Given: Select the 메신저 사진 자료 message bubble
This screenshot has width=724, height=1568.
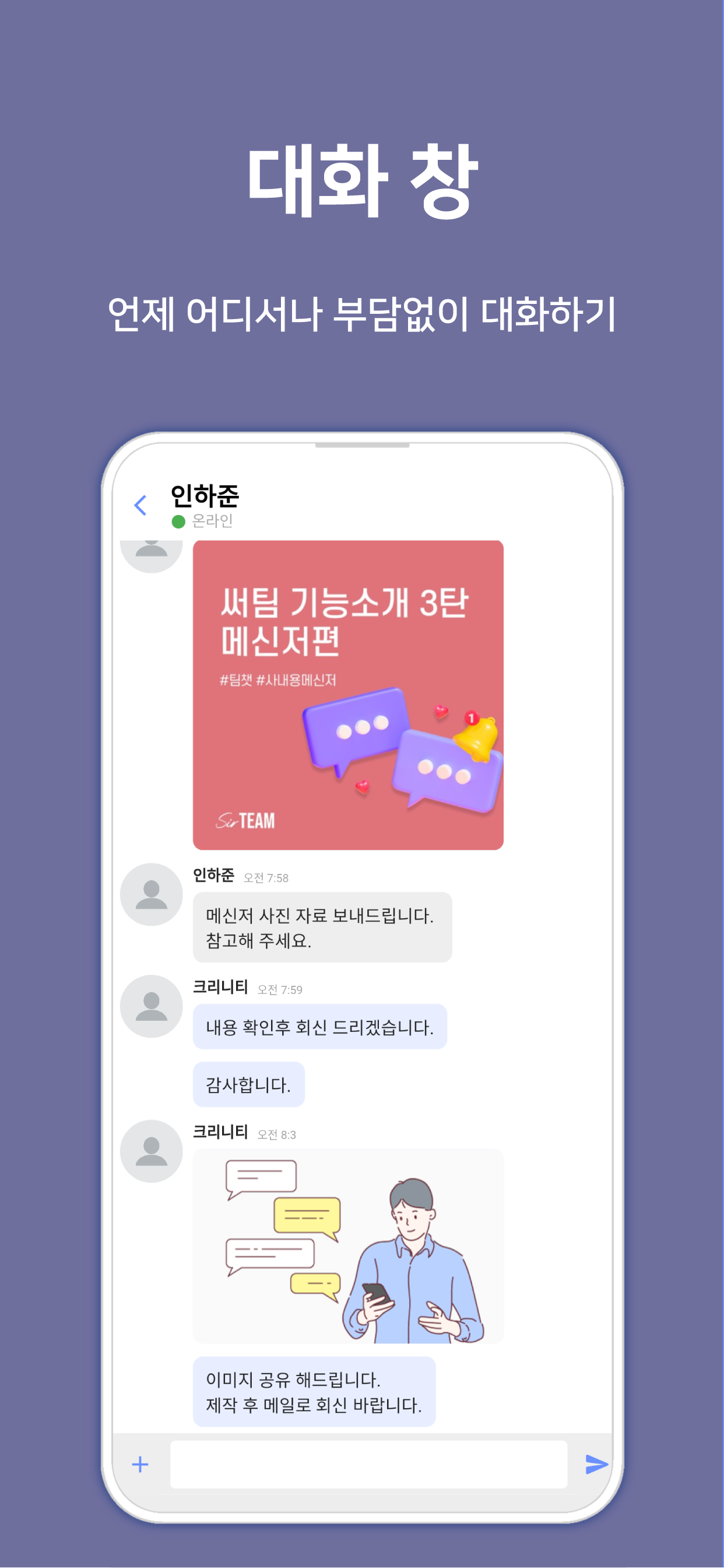Looking at the screenshot, I should 322,927.
